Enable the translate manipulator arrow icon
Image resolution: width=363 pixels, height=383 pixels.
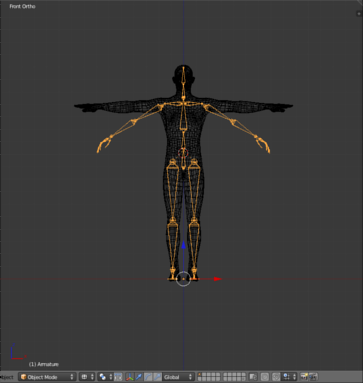coord(139,377)
